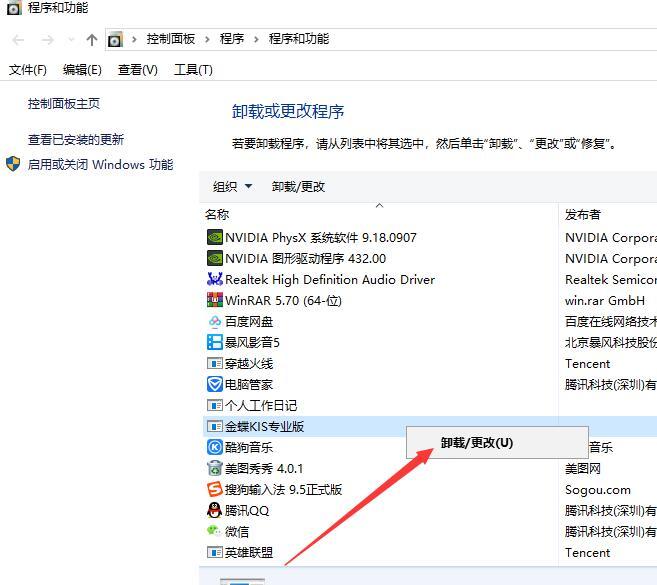Select the 腾讯QQ penguin icon

pos(214,511)
